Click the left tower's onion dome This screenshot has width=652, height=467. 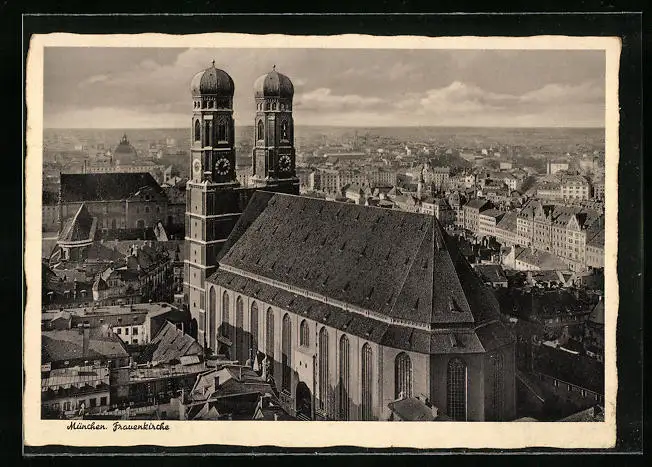pos(212,80)
